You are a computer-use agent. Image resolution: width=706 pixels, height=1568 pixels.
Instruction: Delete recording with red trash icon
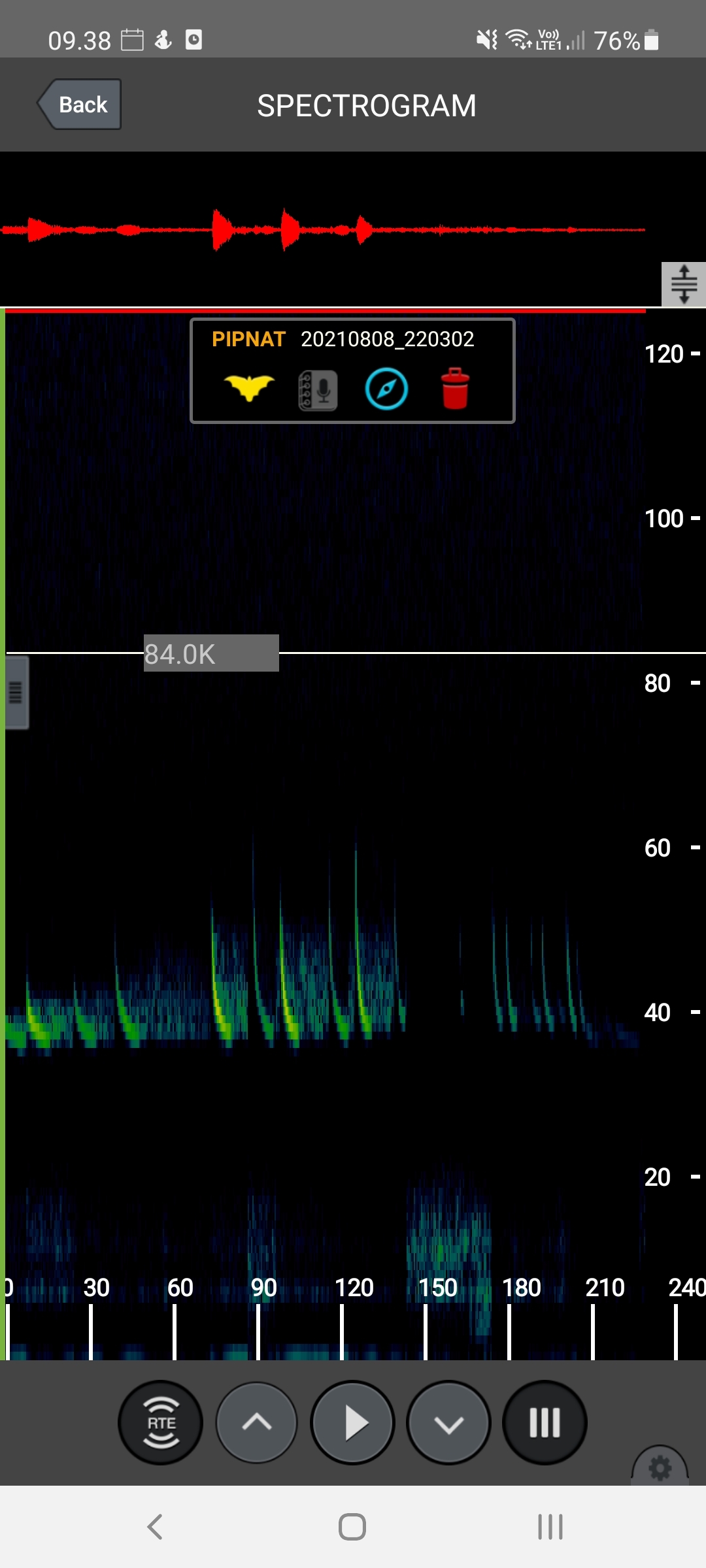pos(455,389)
